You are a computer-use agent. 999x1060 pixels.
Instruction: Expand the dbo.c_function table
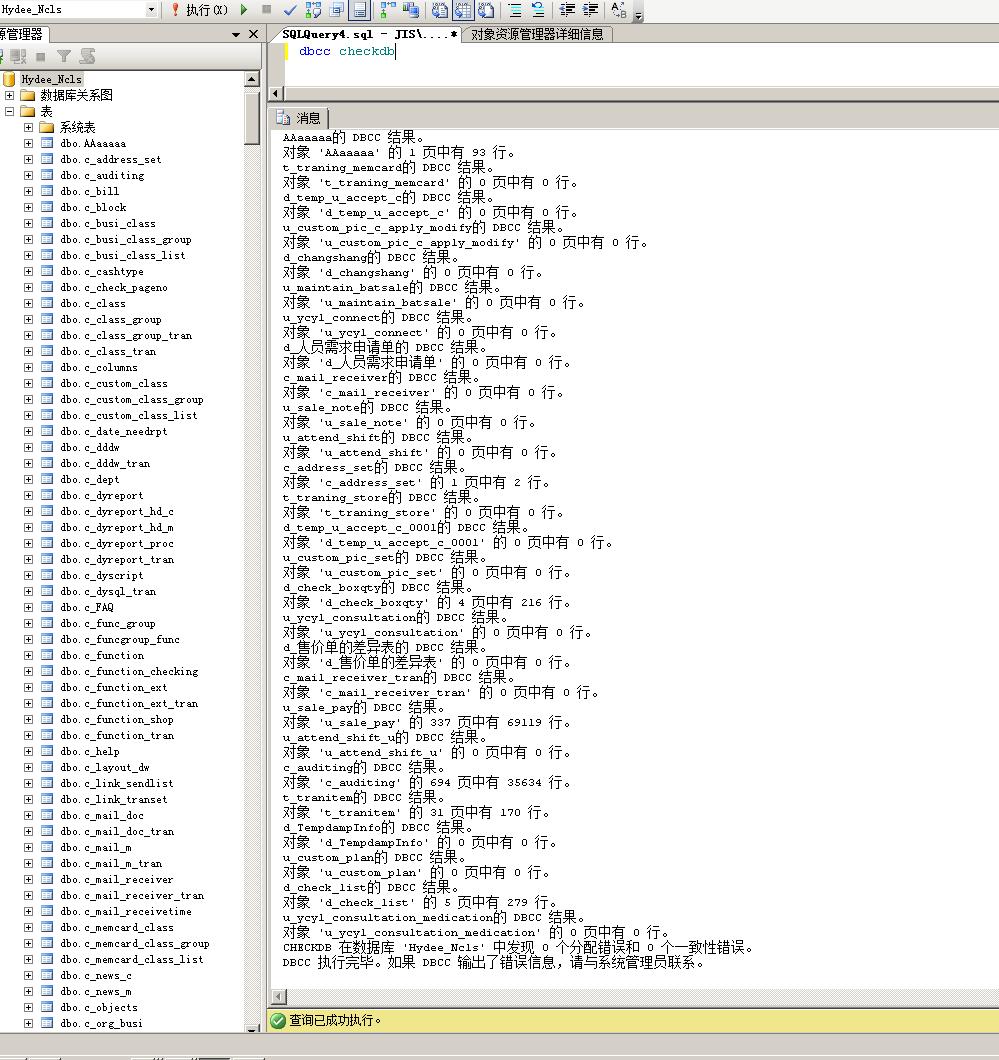(x=28, y=655)
